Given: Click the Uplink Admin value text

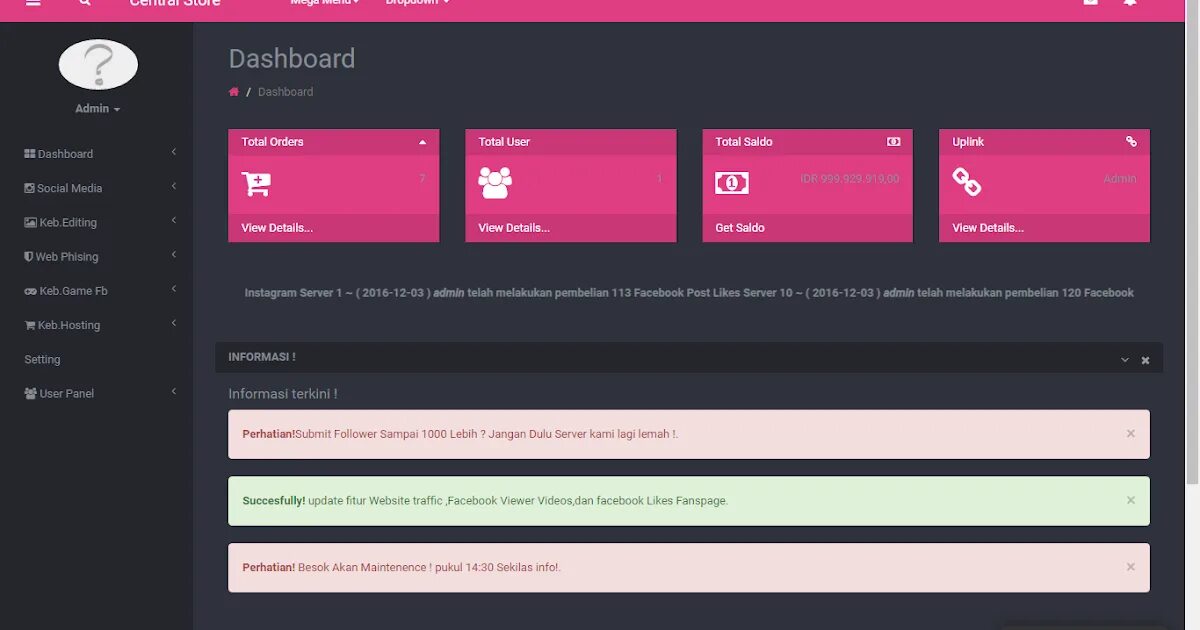Looking at the screenshot, I should [x=1120, y=179].
